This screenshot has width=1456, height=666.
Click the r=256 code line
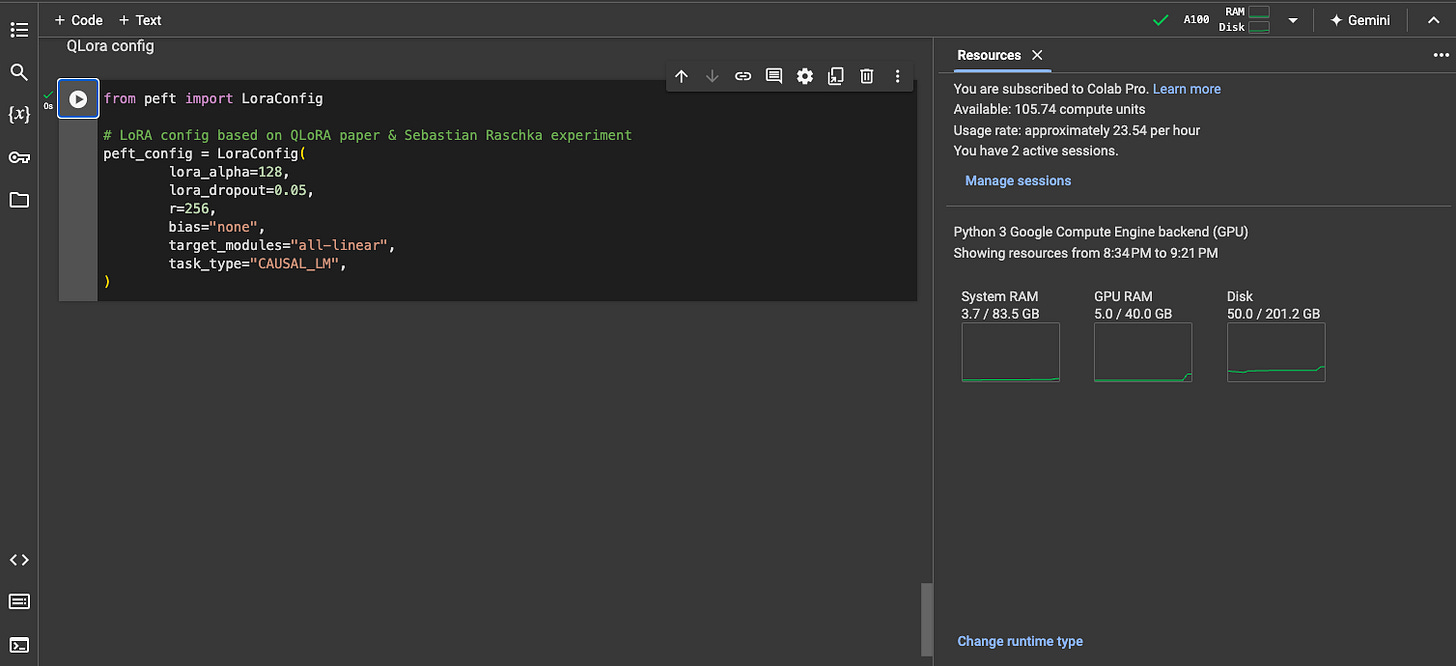pos(192,208)
